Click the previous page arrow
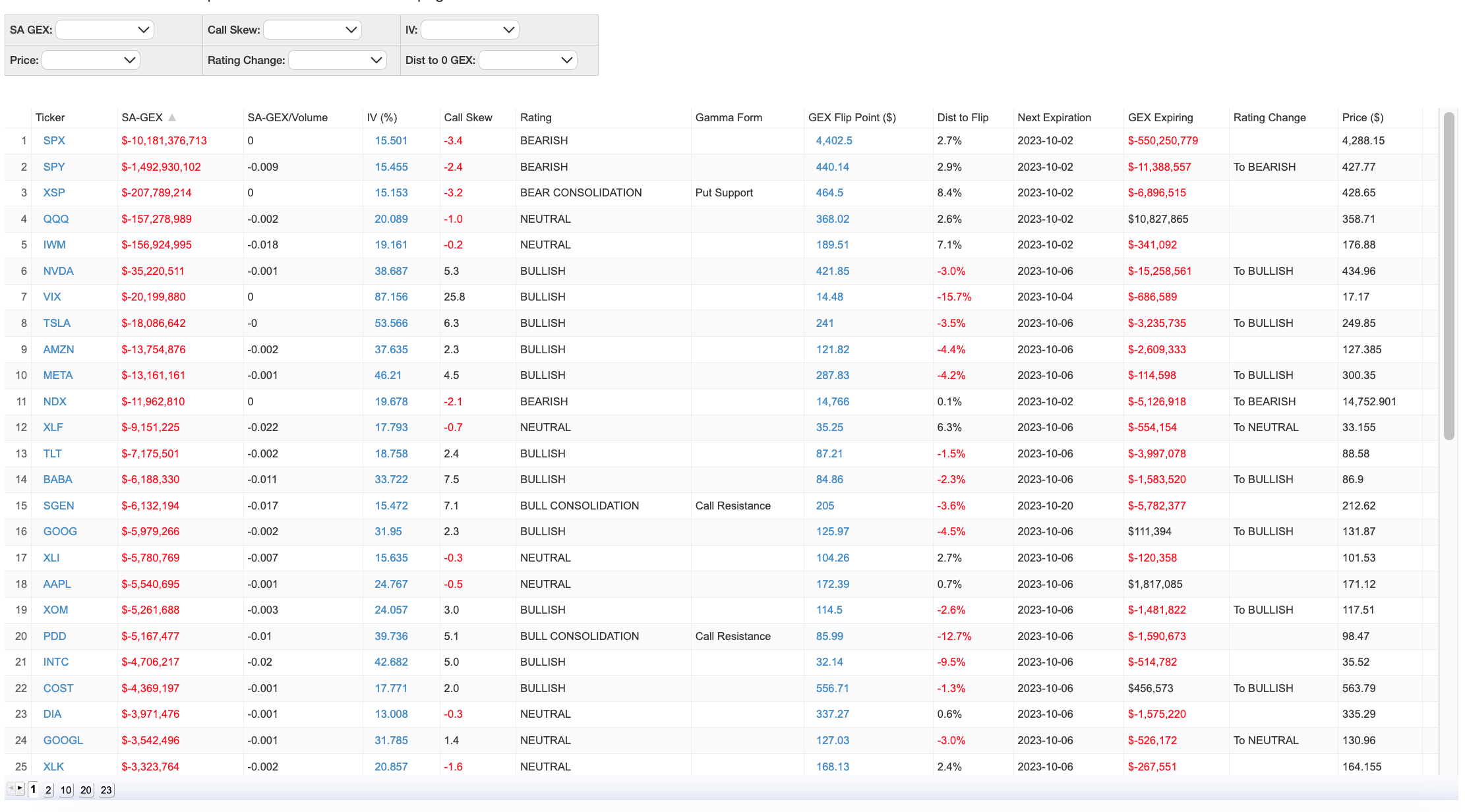The height and width of the screenshot is (812, 1465). (11, 788)
